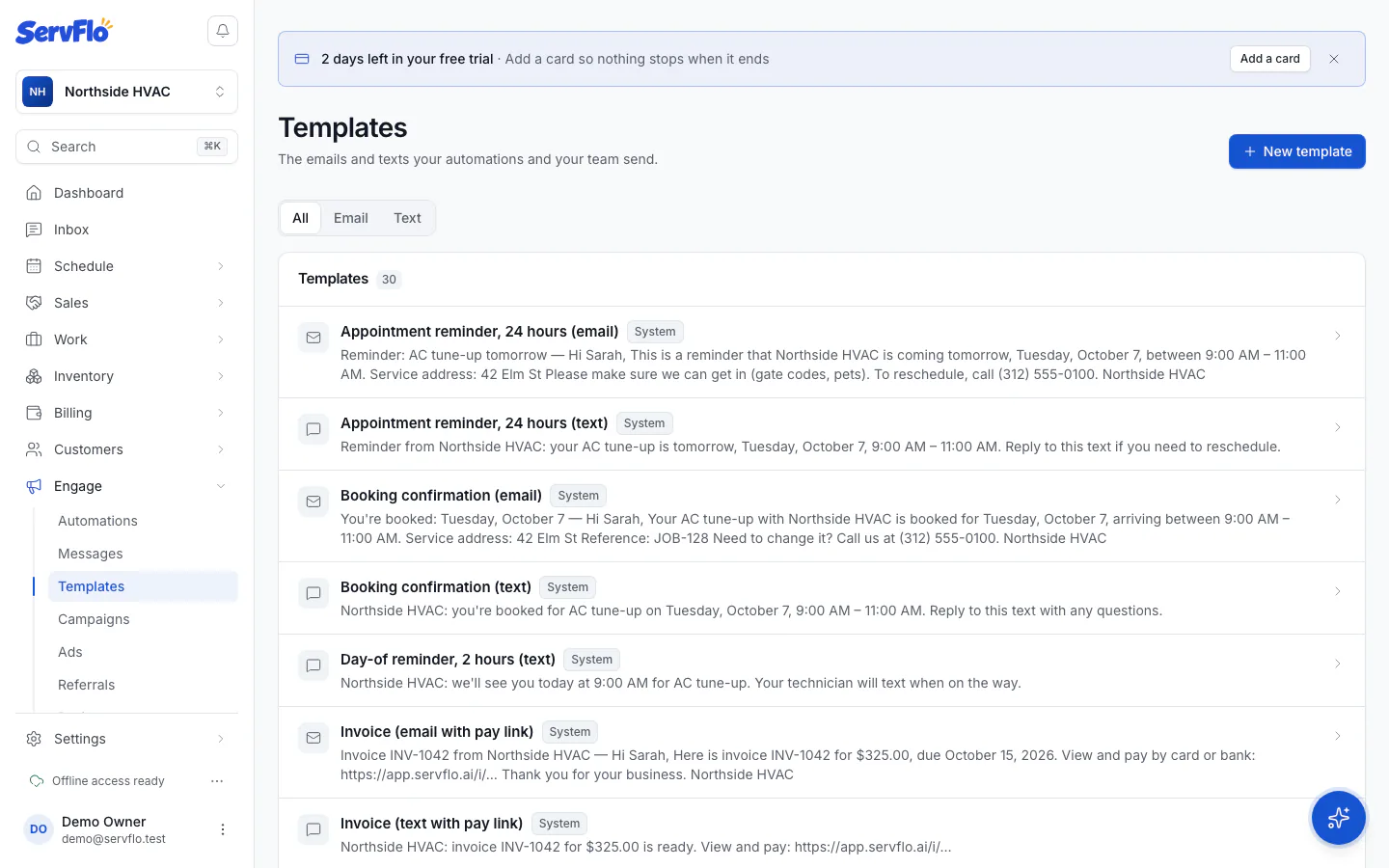Click the chat icon for Booking confirmation text
The height and width of the screenshot is (868, 1389).
[313, 593]
